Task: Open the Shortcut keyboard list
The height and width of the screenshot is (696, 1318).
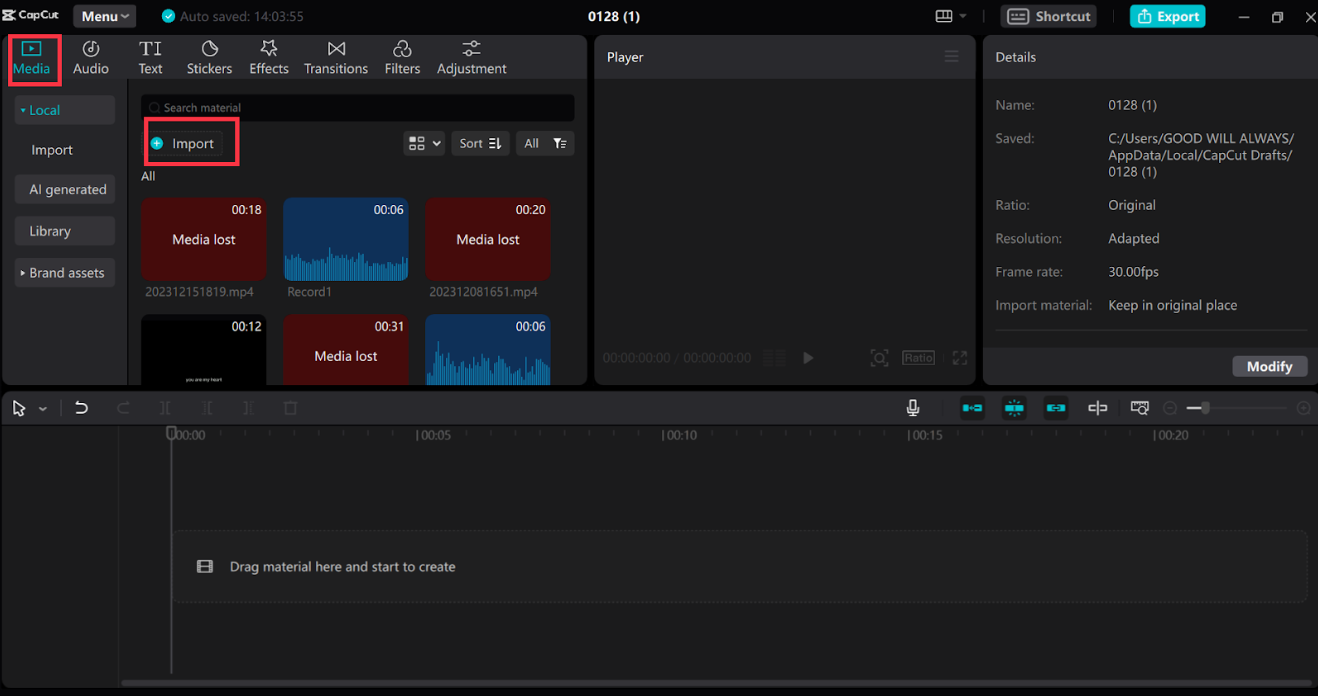Action: [x=1049, y=16]
